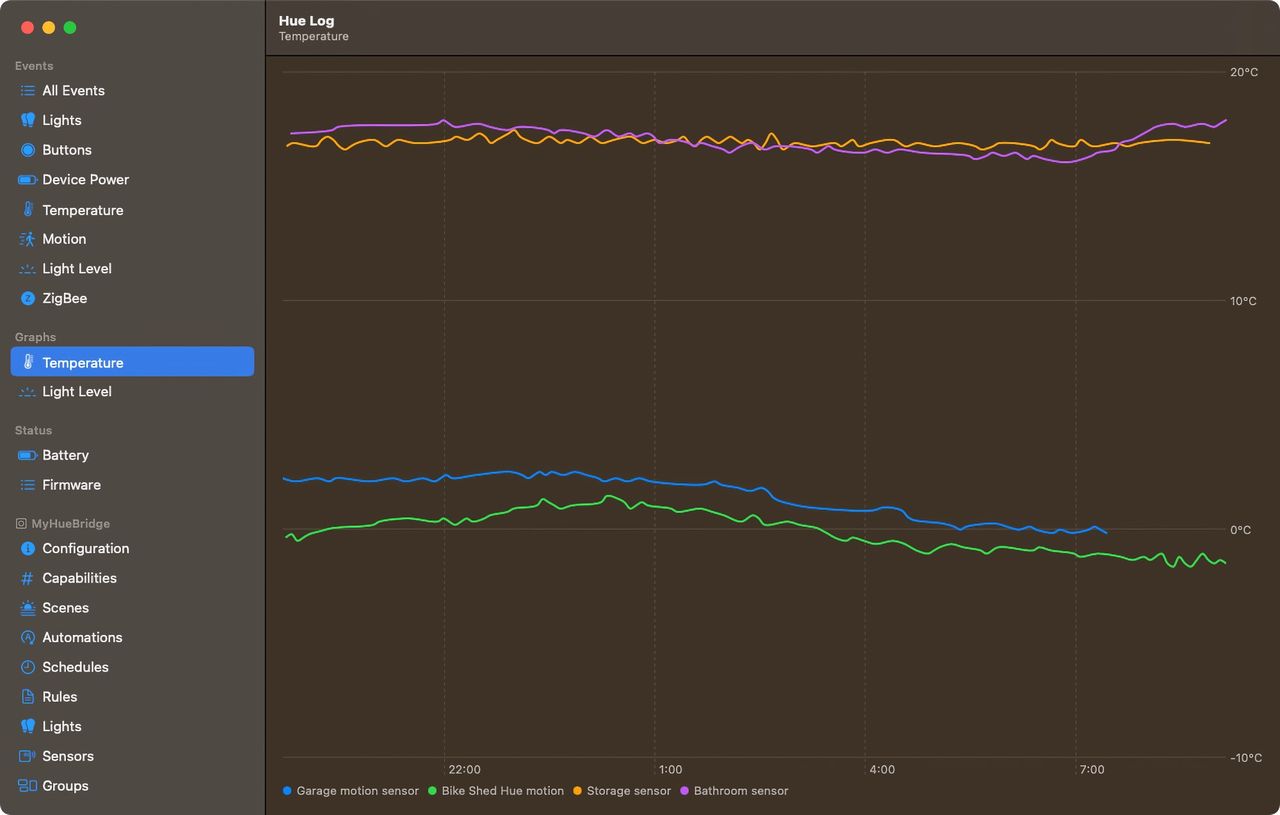Open the Battery status page

coord(65,455)
